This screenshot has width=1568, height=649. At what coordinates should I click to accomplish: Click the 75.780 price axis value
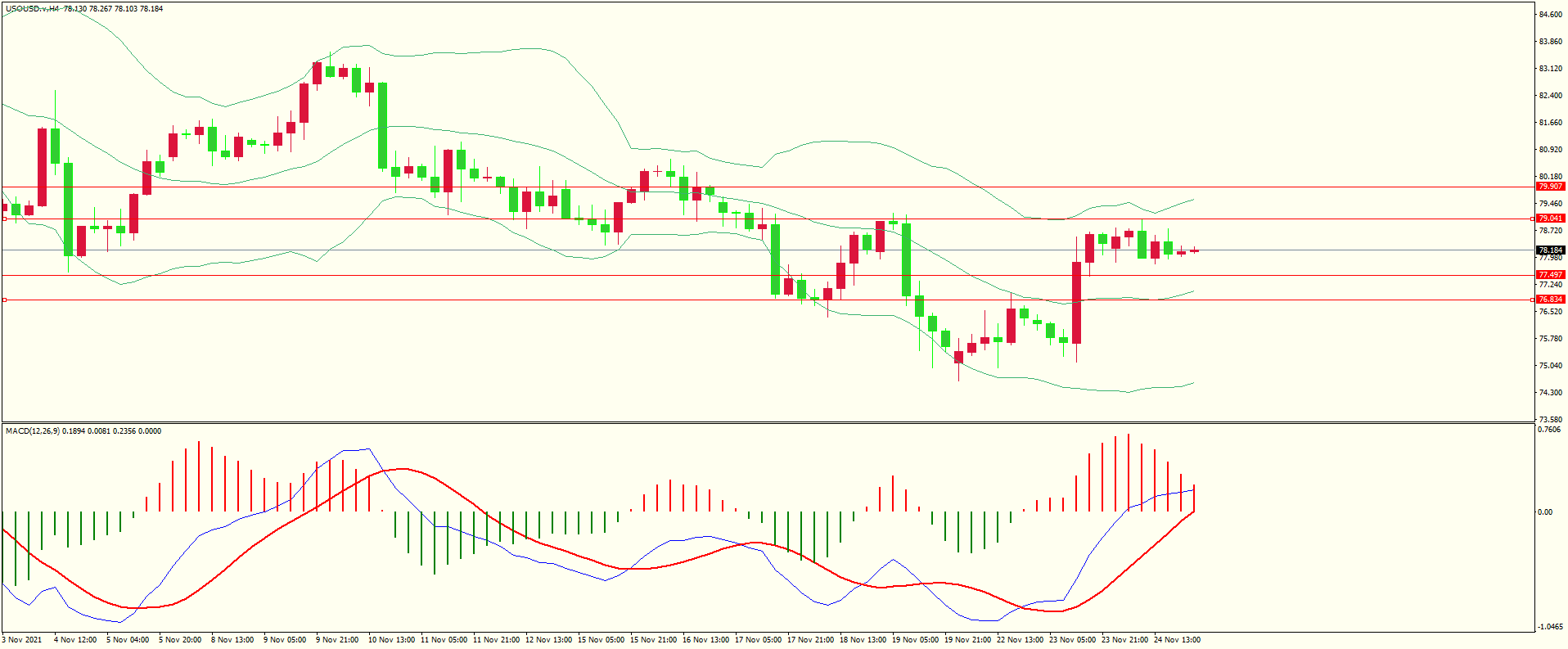pos(1551,339)
